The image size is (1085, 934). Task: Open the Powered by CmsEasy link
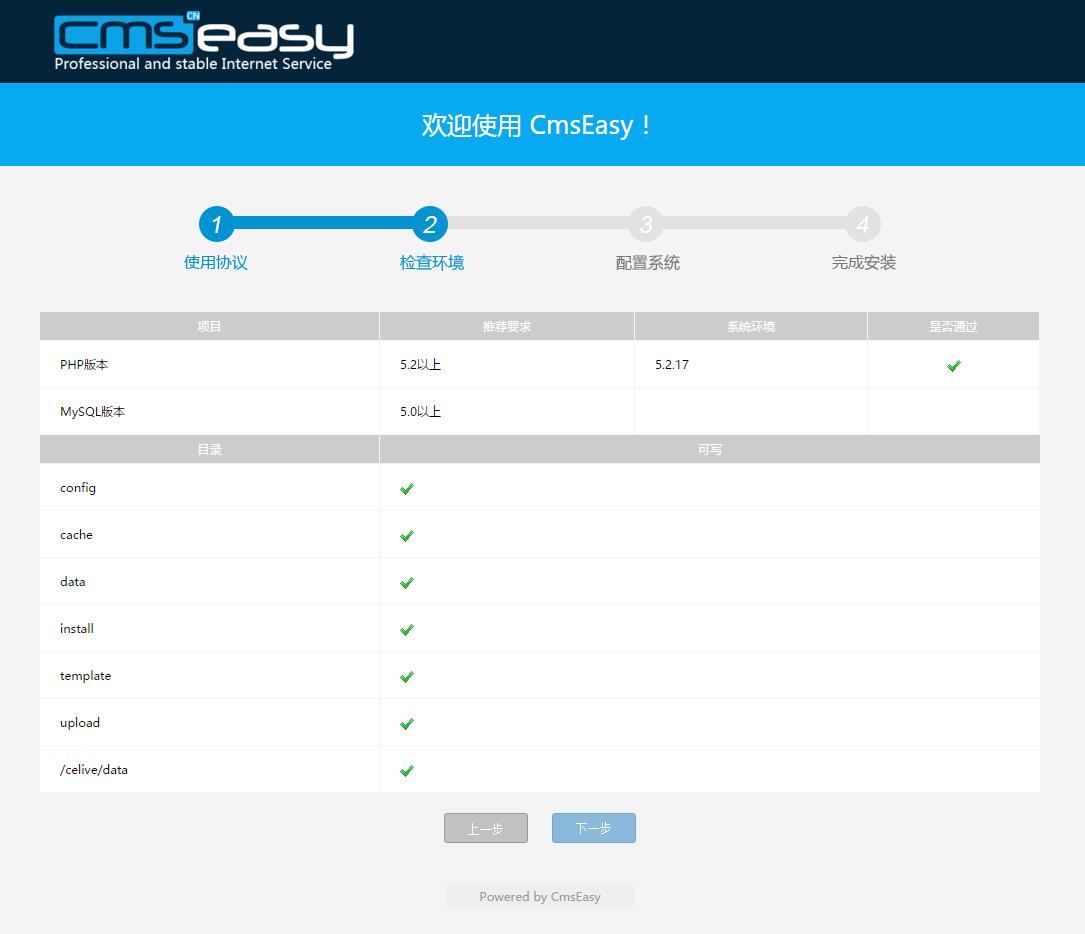[540, 897]
